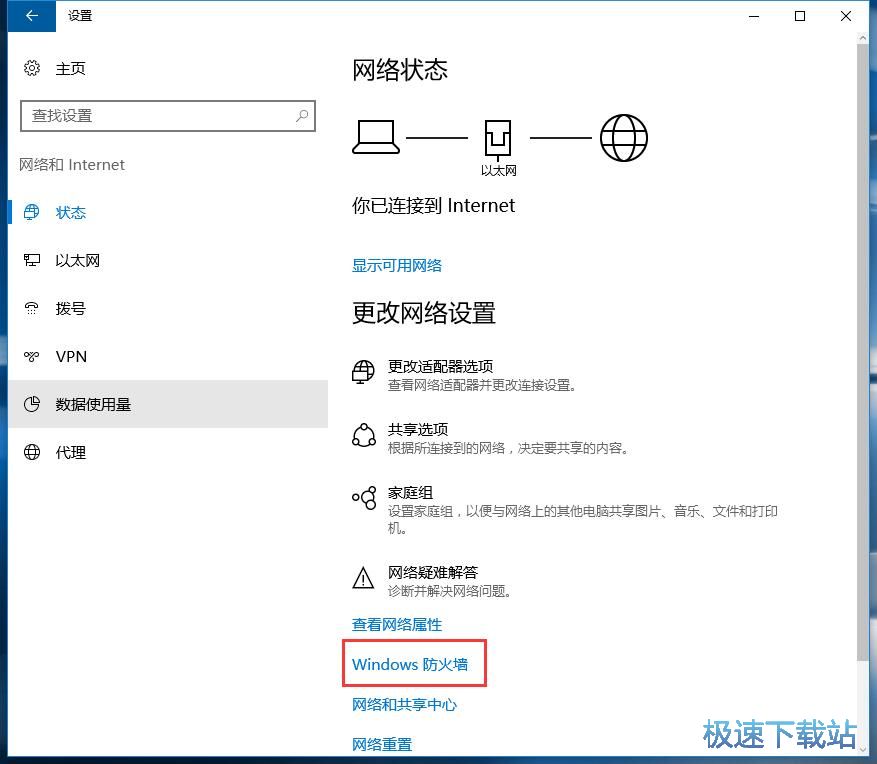Click 查看网络属性 link
Image resolution: width=877 pixels, height=764 pixels.
[x=397, y=624]
